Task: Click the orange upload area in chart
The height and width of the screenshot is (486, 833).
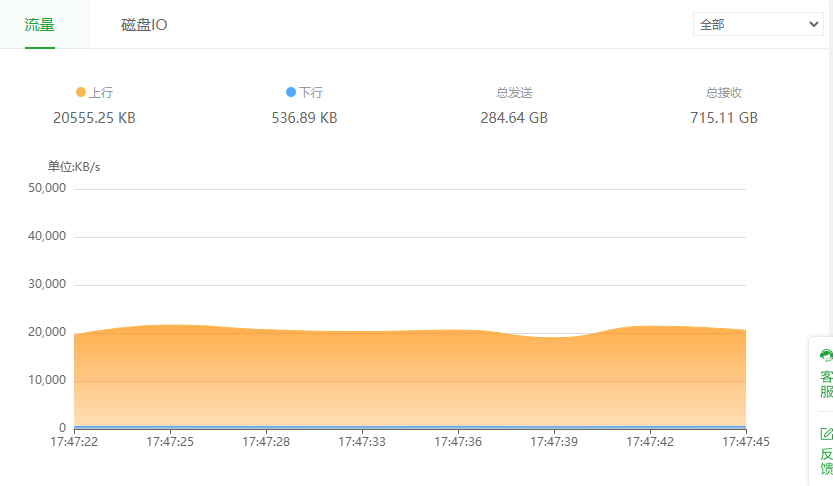Action: pos(410,379)
